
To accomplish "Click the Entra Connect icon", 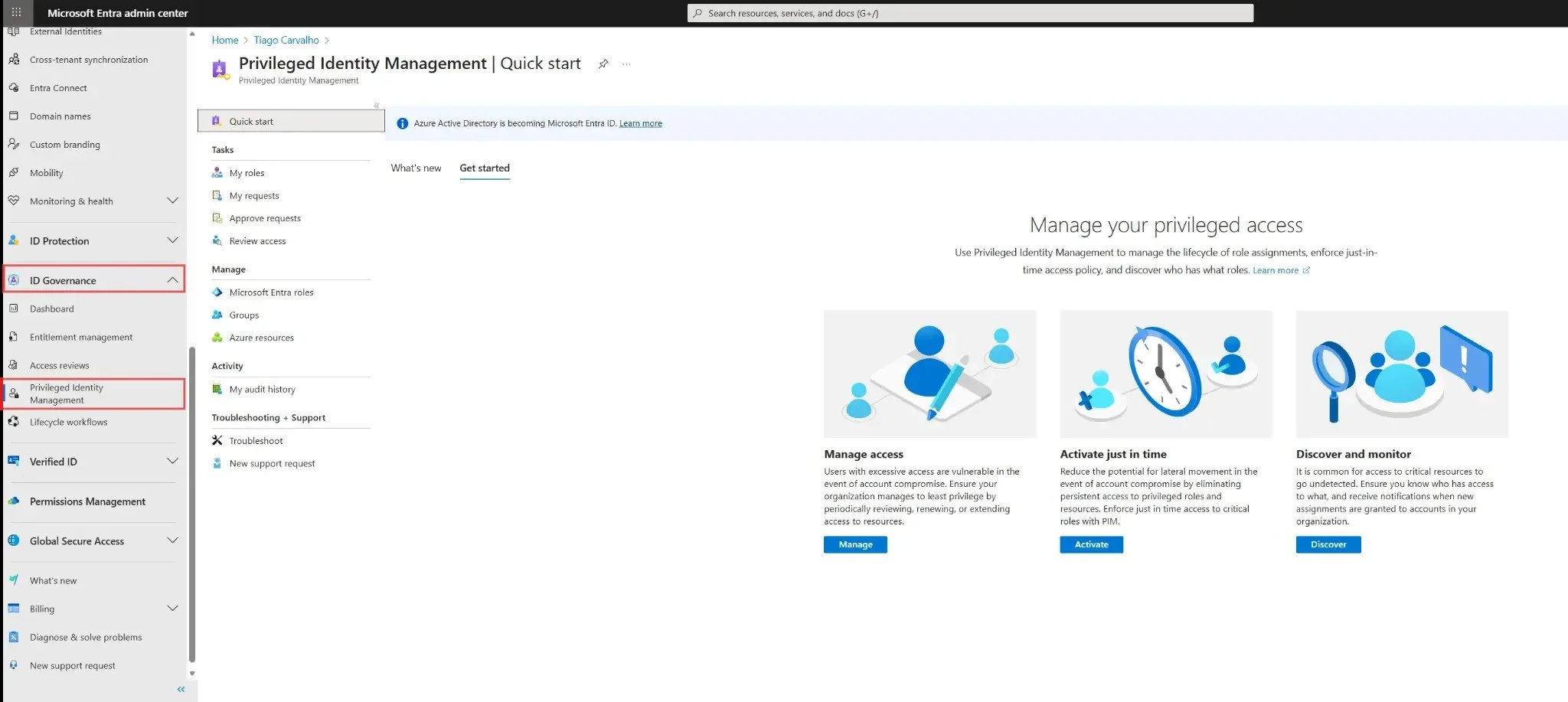I will tap(14, 87).
